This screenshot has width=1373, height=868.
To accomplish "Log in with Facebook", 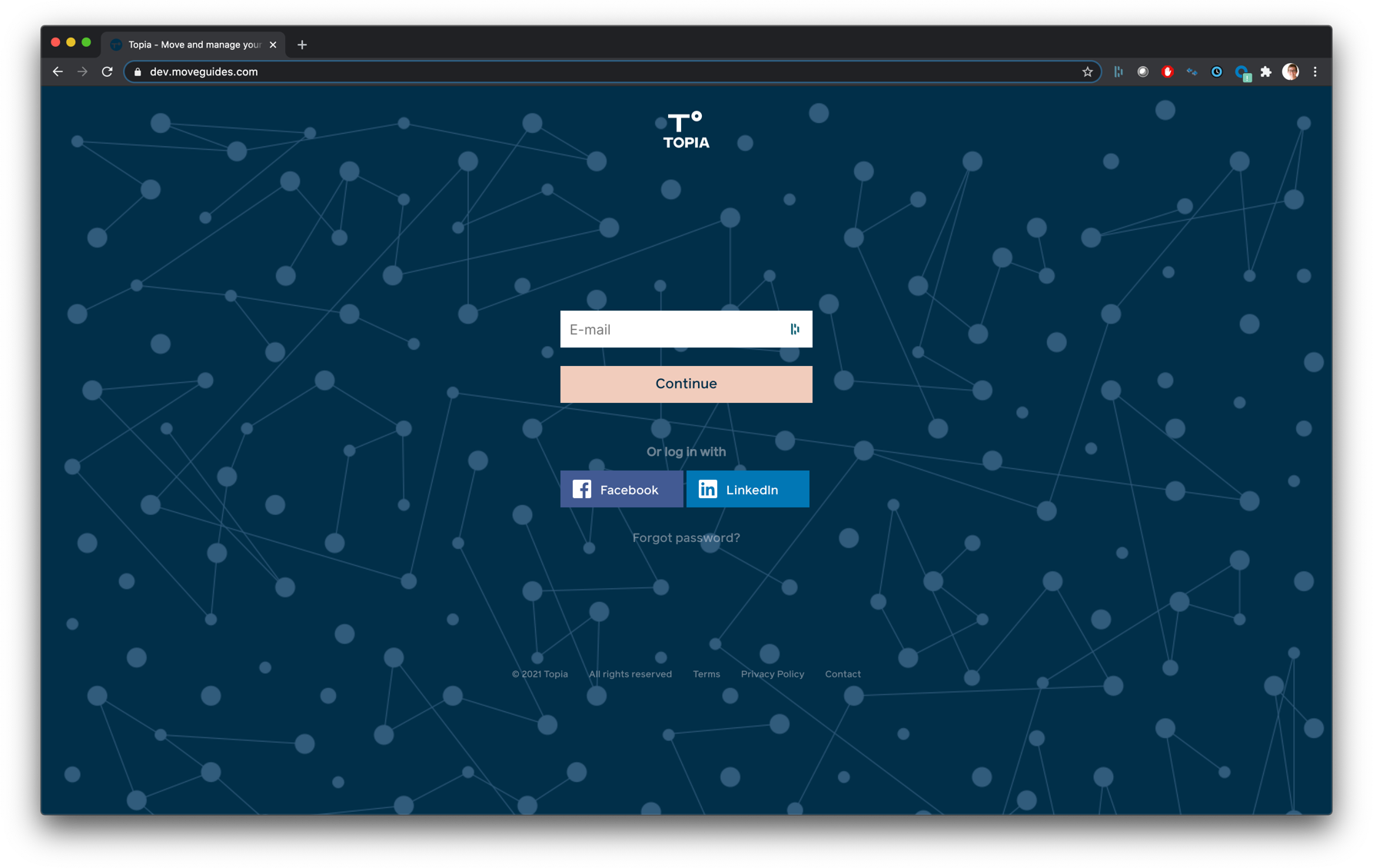I will [x=621, y=489].
